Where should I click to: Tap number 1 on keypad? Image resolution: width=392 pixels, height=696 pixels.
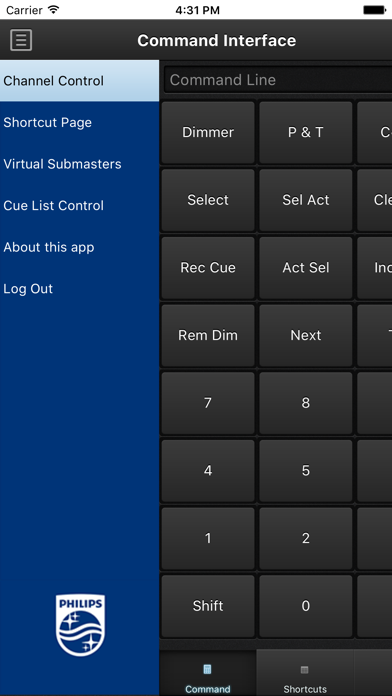[208, 538]
